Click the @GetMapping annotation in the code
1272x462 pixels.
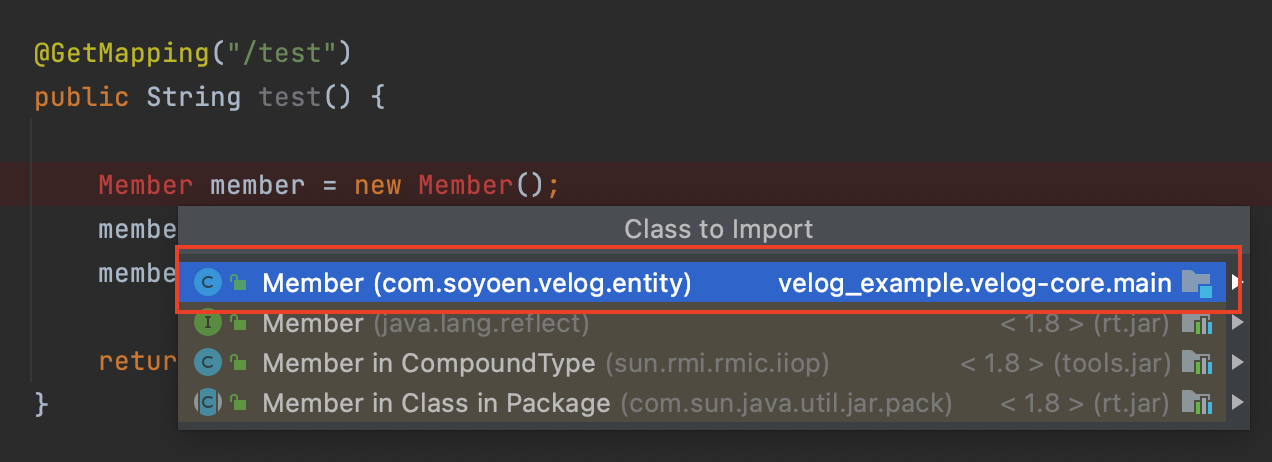(122, 52)
